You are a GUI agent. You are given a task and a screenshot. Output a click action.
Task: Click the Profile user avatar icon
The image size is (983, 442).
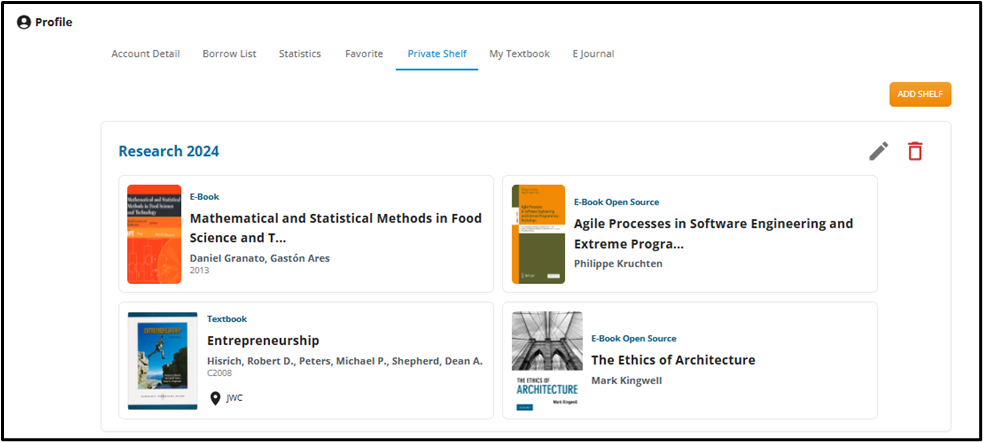(x=24, y=23)
